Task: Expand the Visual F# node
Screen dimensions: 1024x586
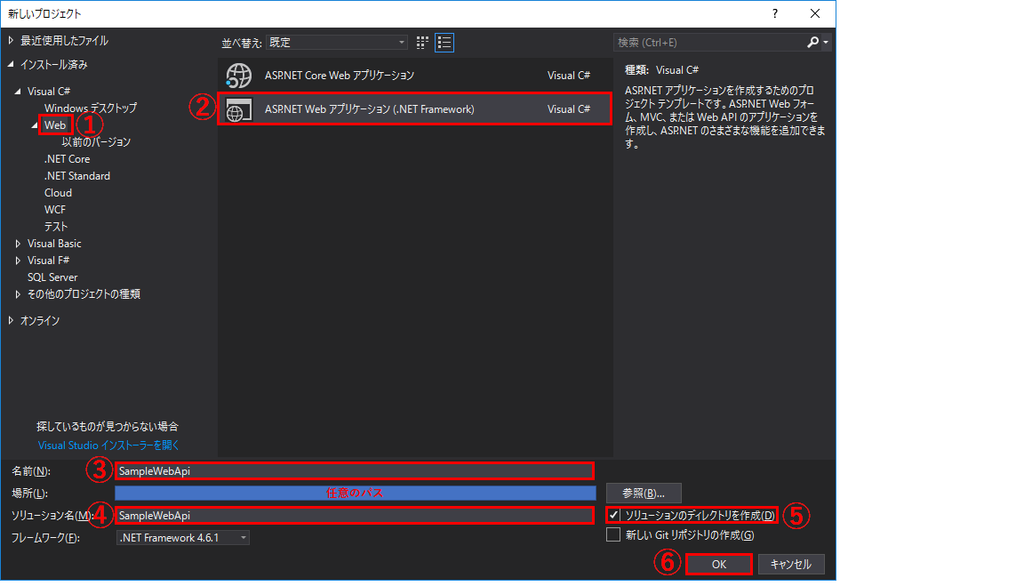Action: click(18, 261)
